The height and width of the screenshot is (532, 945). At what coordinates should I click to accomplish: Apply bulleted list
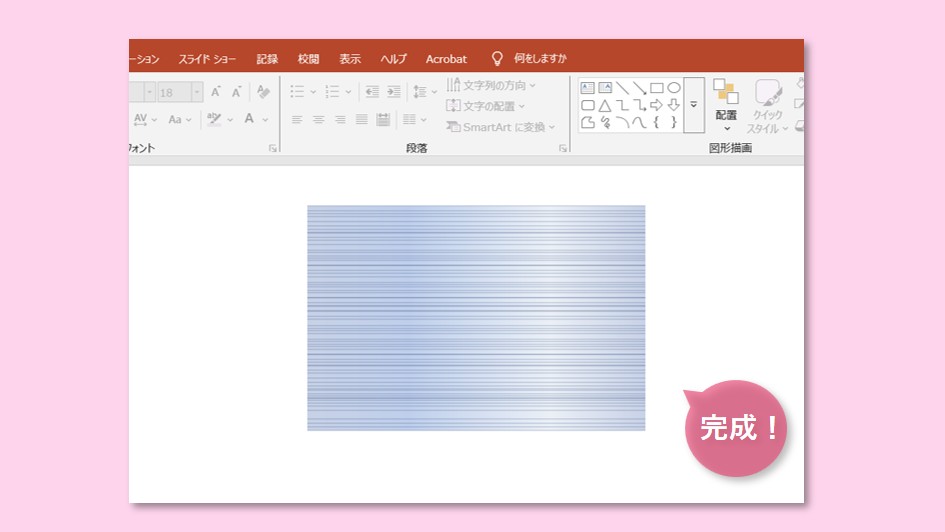coord(297,92)
